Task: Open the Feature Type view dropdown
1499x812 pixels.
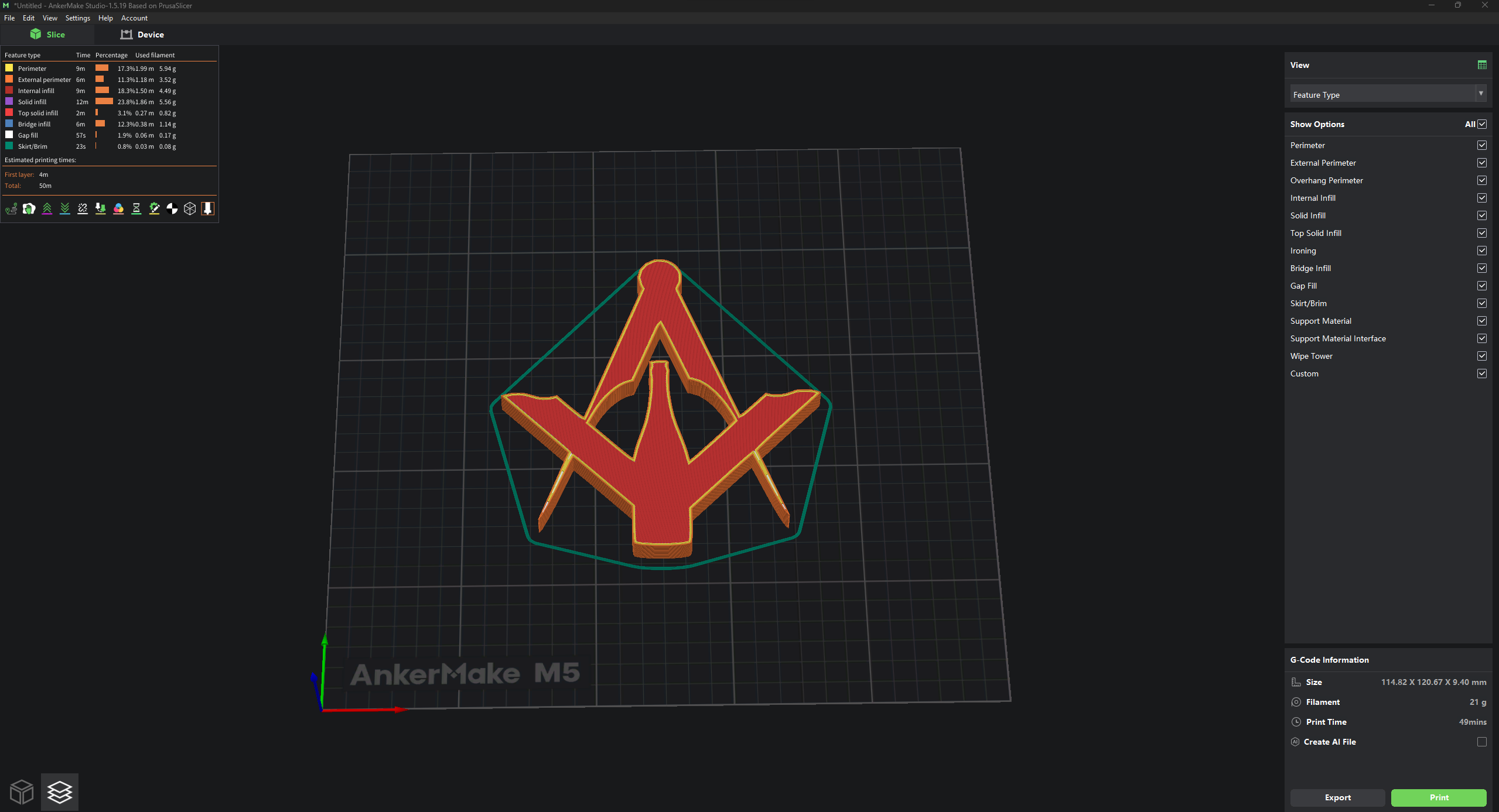Action: [1388, 94]
